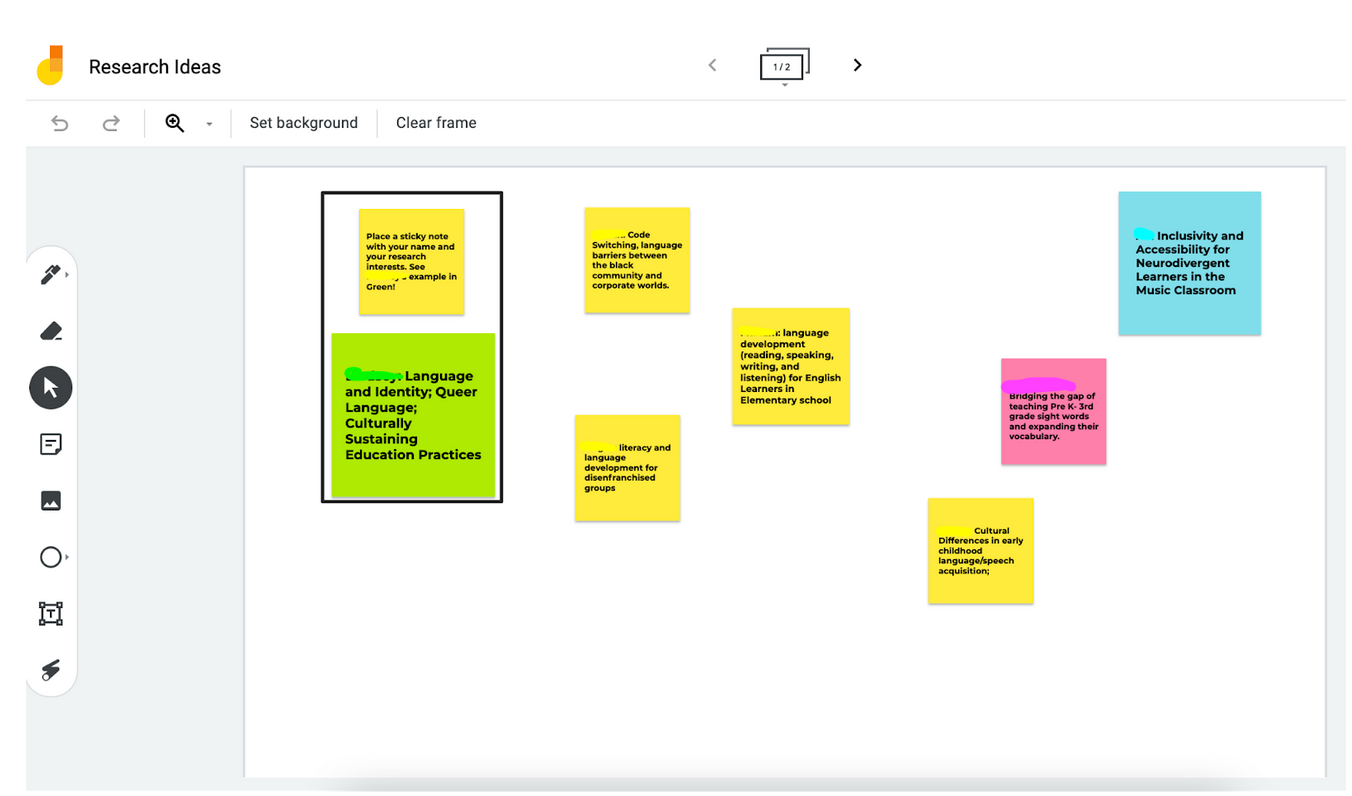1352x796 pixels.
Task: Click the Add image tool
Action: (x=51, y=501)
